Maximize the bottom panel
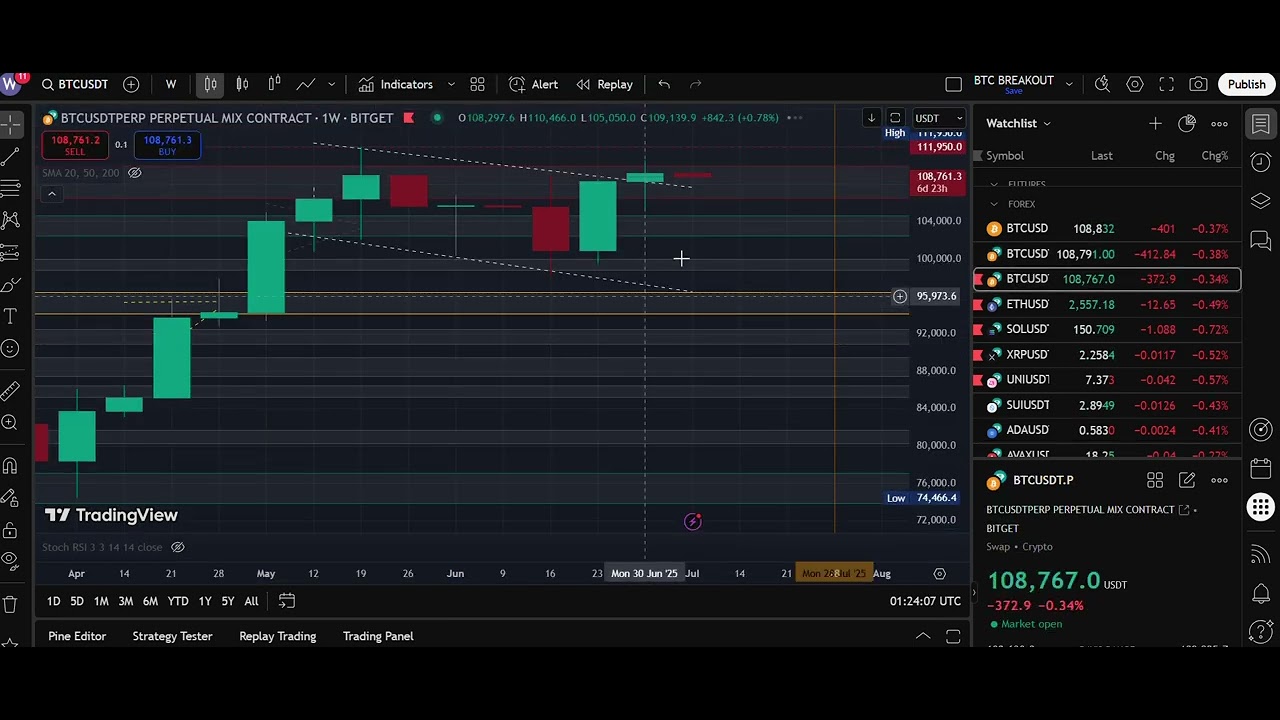The image size is (1280, 720). 953,636
